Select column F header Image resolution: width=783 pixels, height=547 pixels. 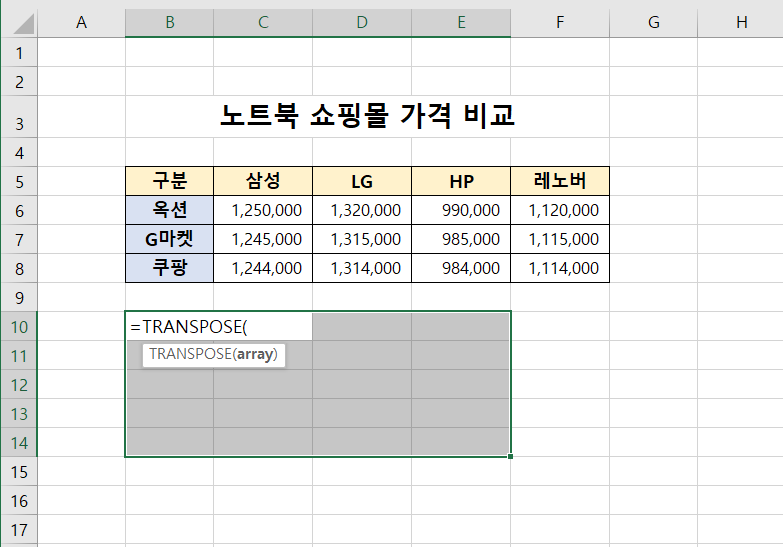[560, 22]
